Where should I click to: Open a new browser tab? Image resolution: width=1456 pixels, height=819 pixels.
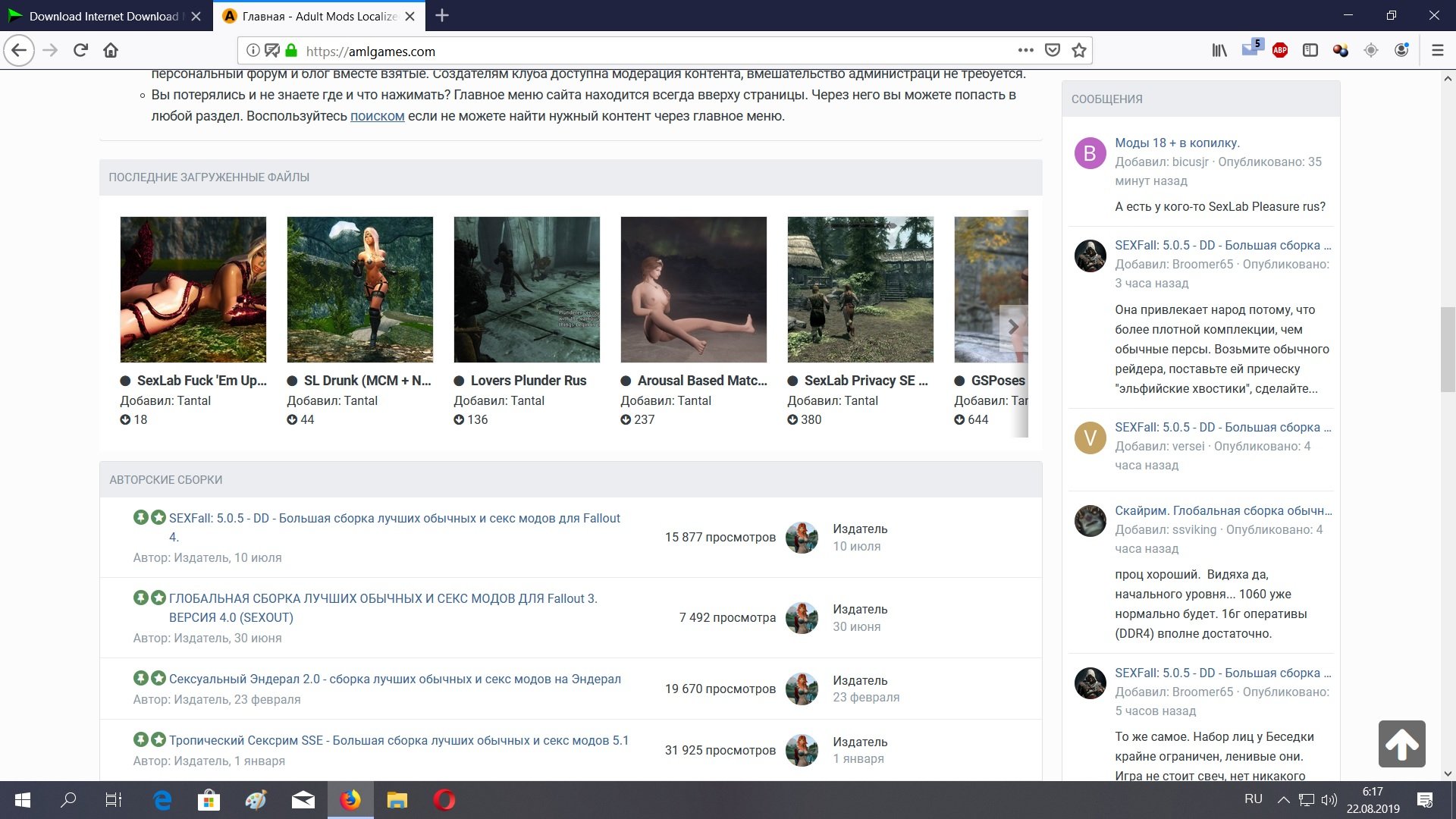click(x=442, y=16)
